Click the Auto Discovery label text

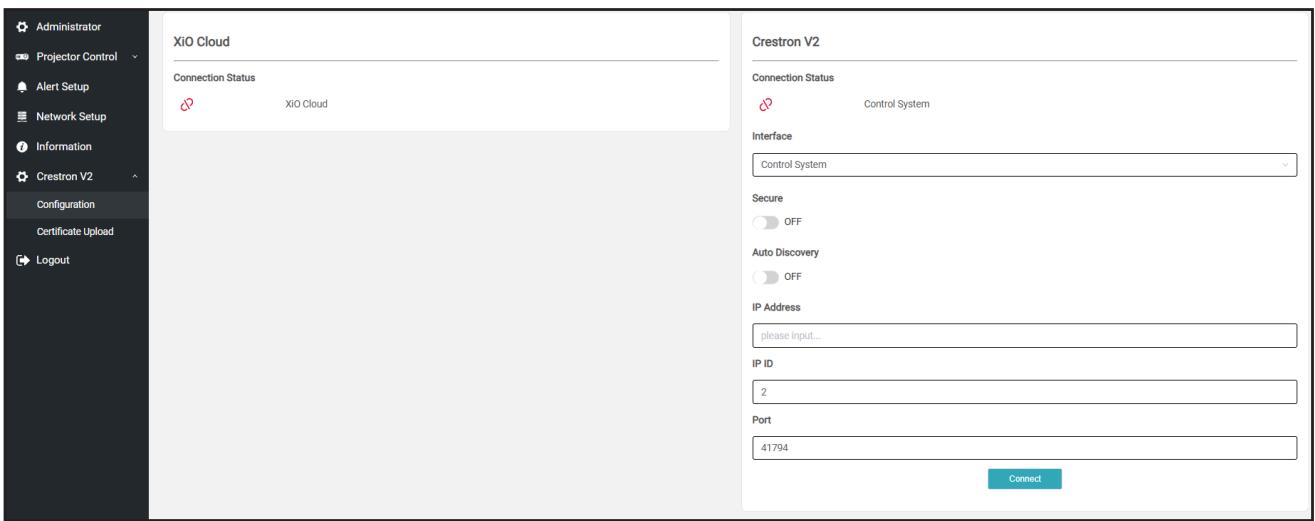[785, 255]
